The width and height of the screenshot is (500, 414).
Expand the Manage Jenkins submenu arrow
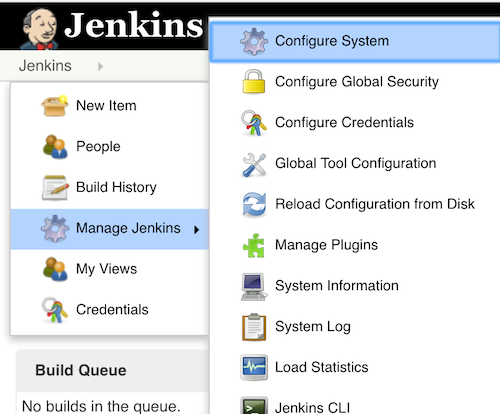point(196,229)
